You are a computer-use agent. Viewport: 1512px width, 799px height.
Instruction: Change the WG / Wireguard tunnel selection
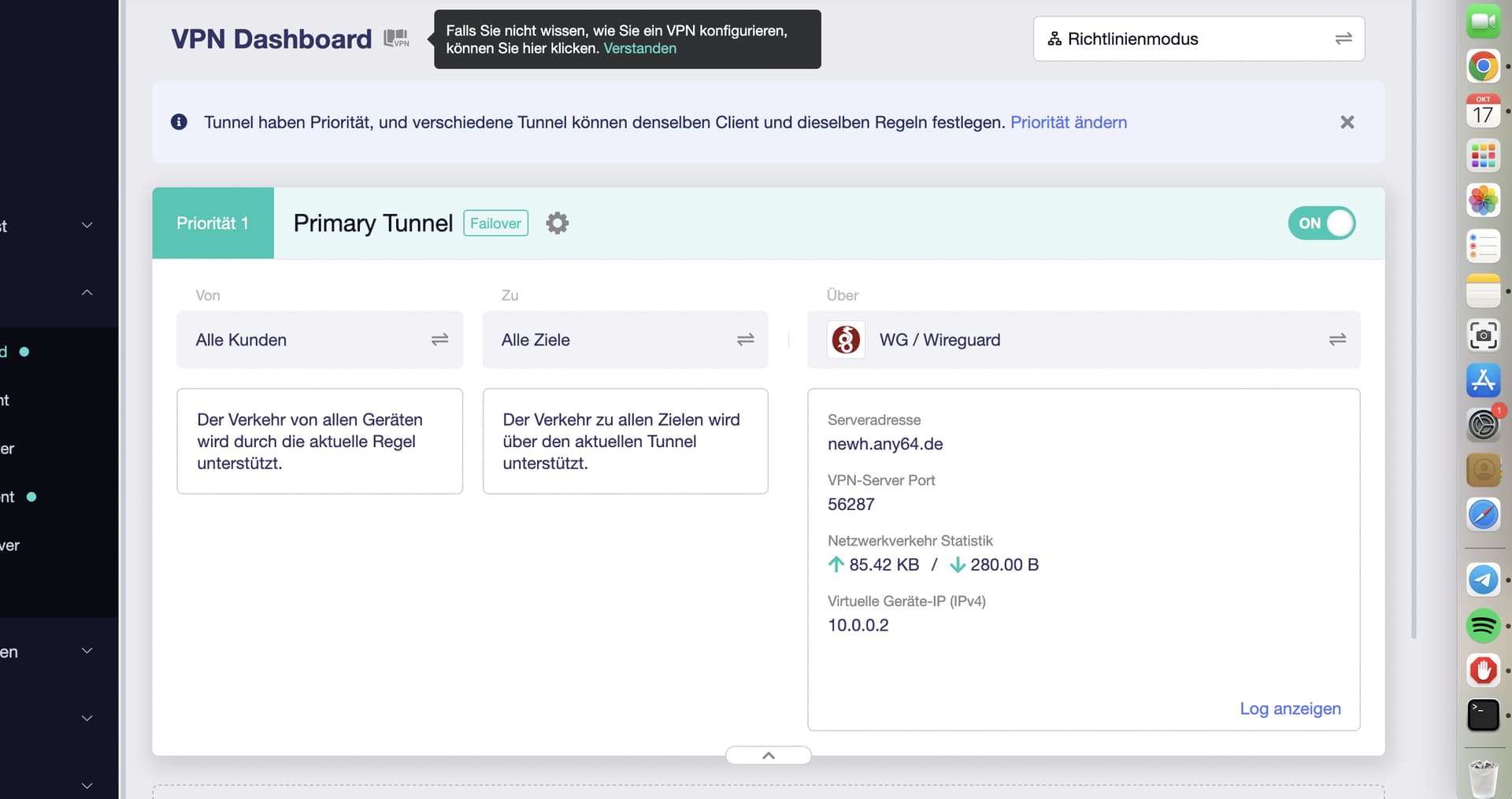(x=1336, y=340)
